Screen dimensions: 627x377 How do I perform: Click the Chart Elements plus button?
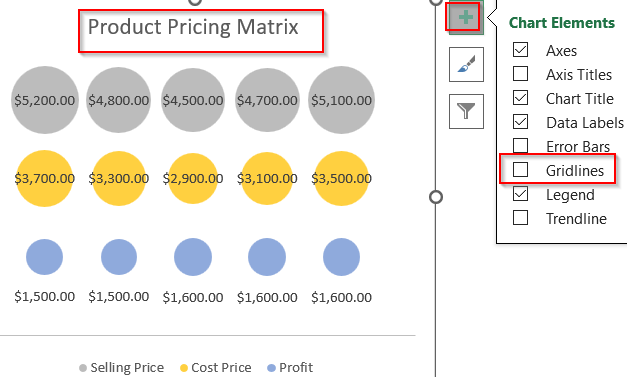coord(466,17)
